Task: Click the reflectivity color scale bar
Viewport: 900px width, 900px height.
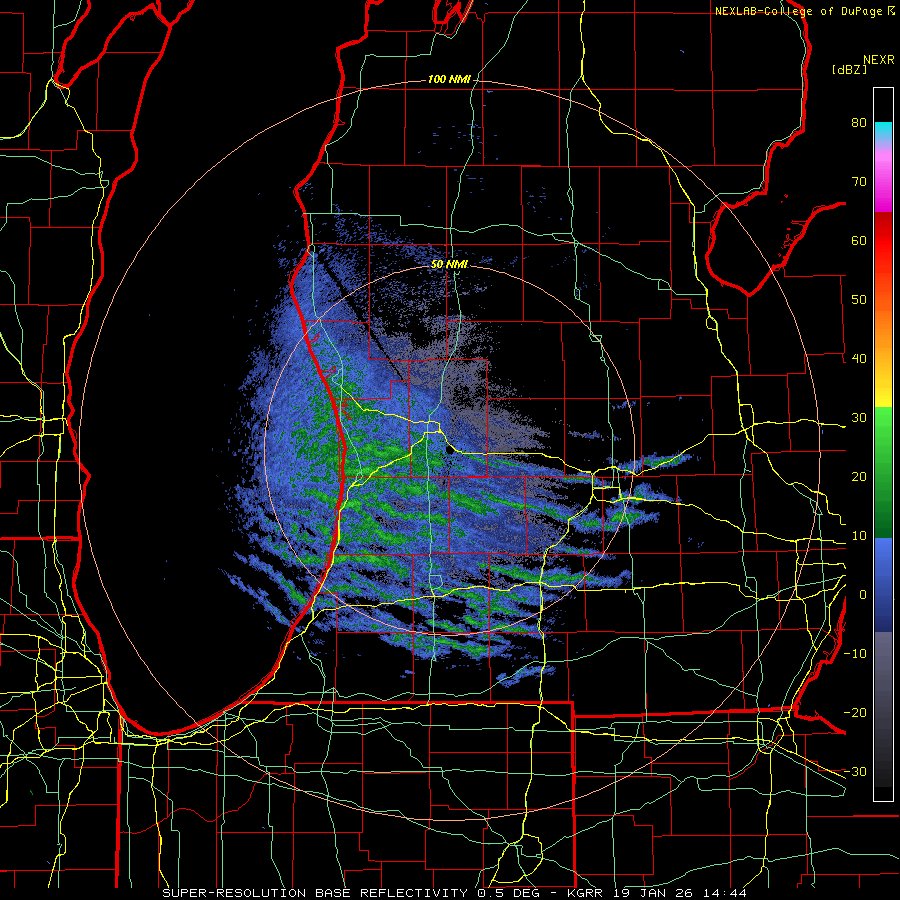Action: 883,444
